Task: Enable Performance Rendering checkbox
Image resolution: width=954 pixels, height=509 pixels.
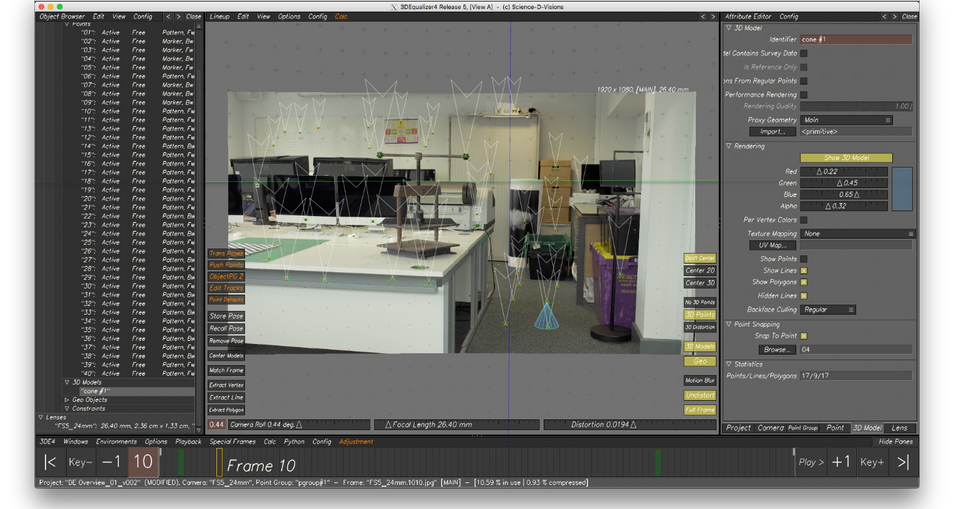Action: (804, 95)
